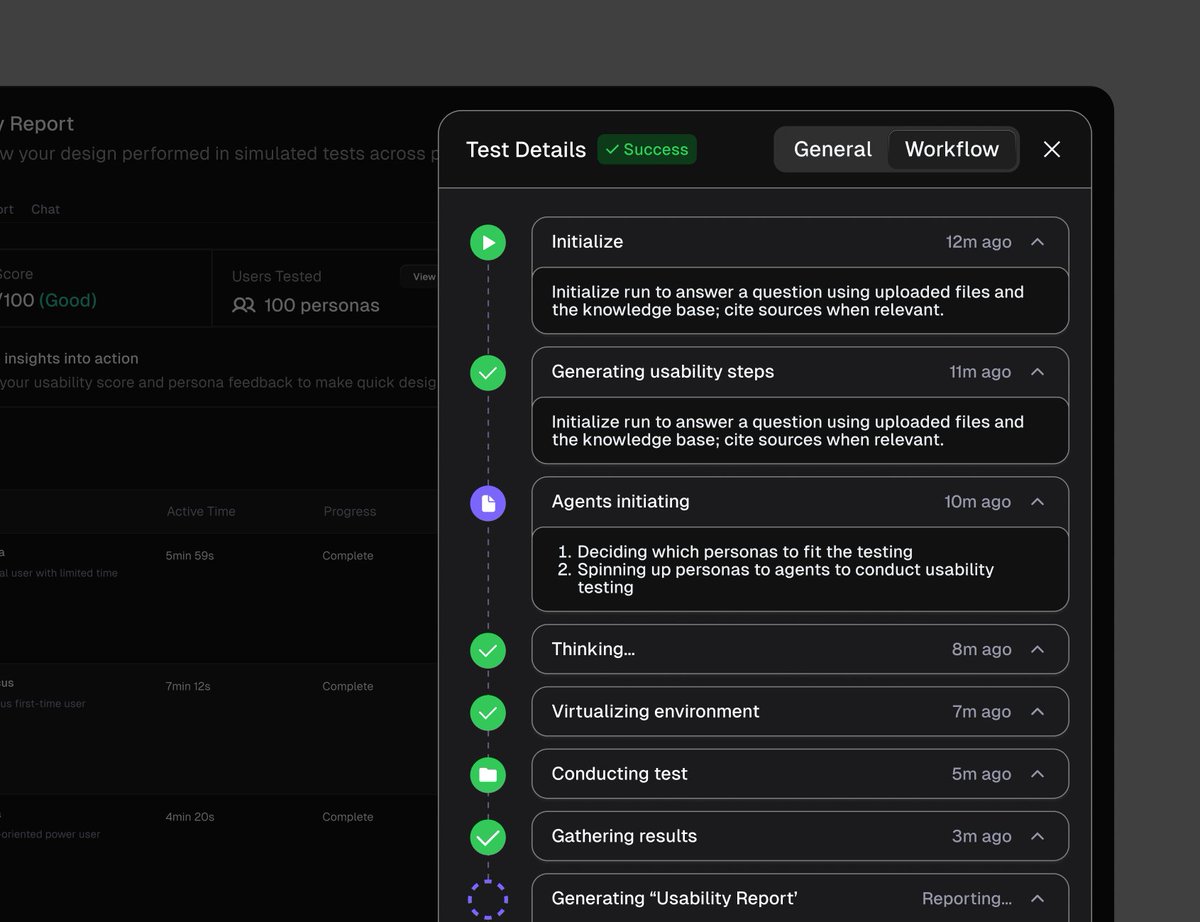Click the personas icon beside 100 personas
The height and width of the screenshot is (922, 1200).
click(243, 305)
